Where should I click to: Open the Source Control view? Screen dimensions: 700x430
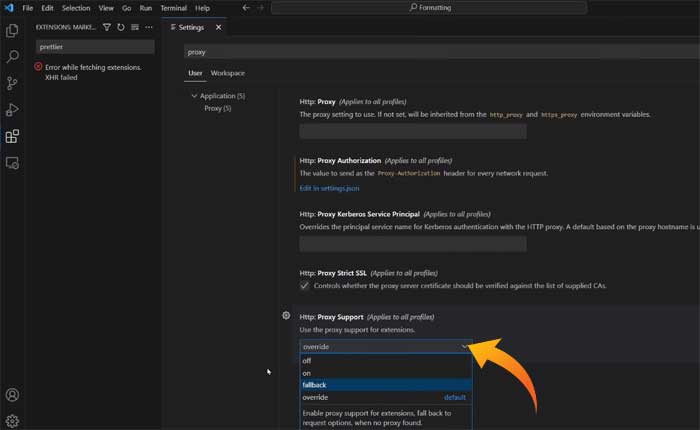point(12,84)
